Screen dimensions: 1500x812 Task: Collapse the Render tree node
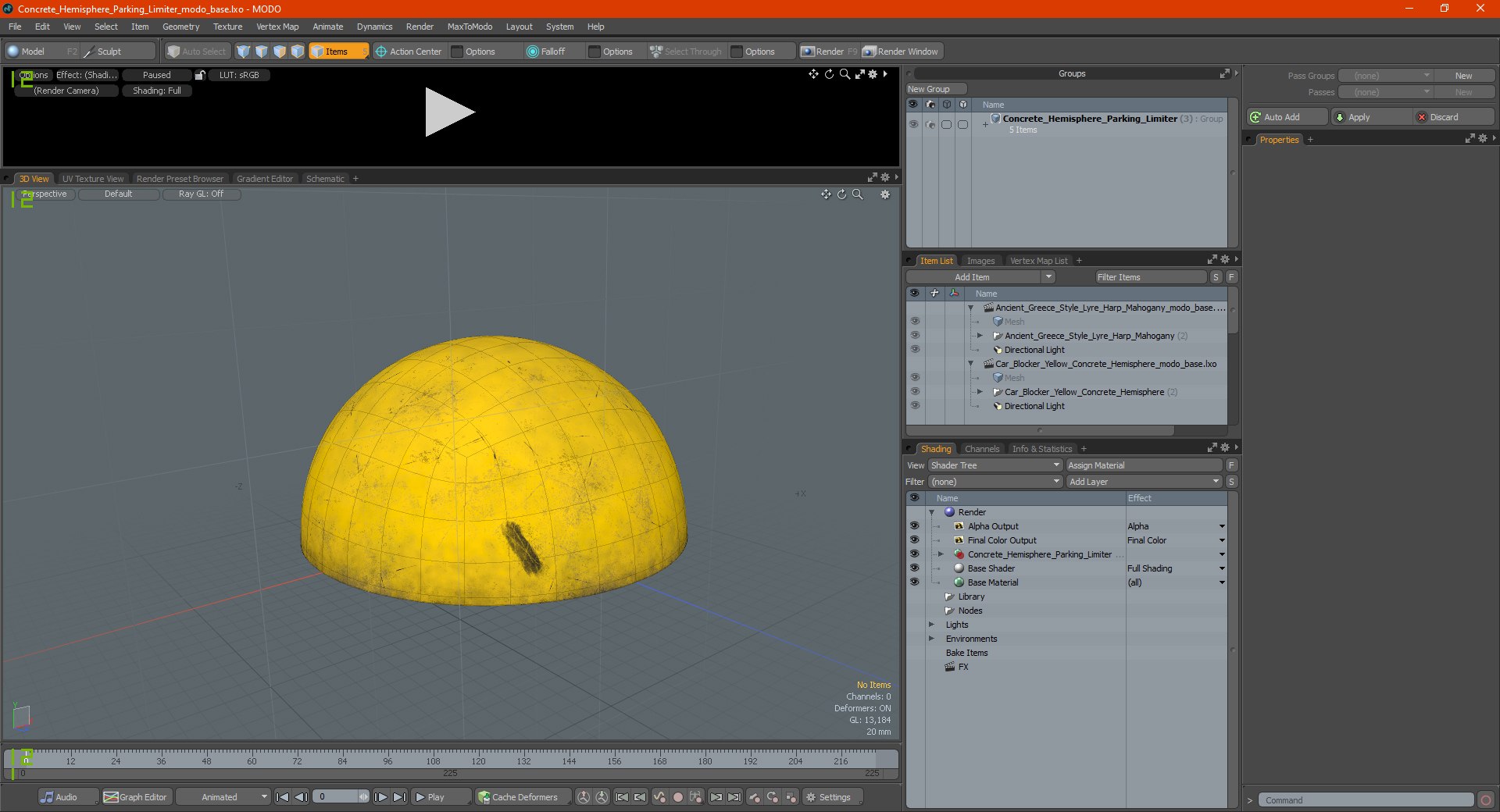click(x=931, y=512)
